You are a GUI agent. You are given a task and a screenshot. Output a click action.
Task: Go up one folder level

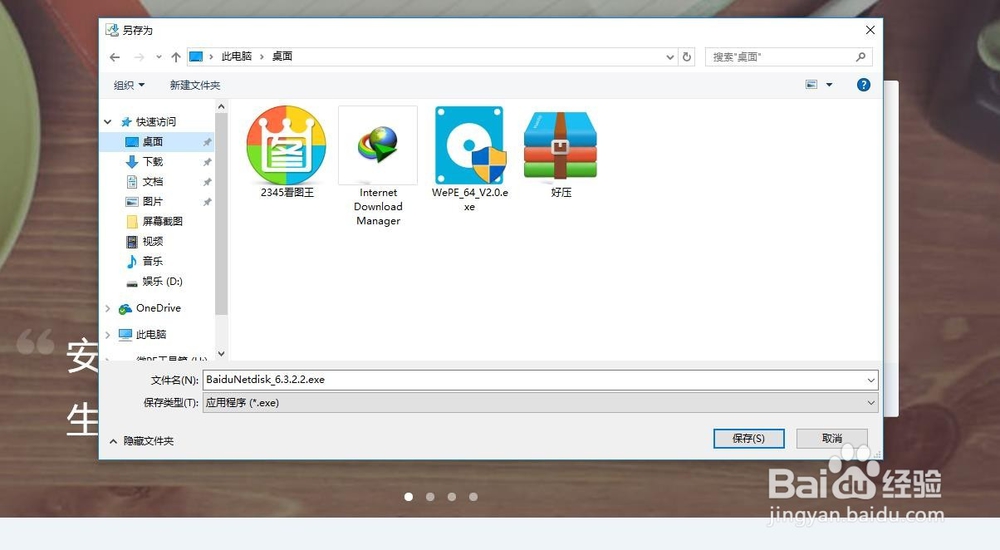pos(176,57)
